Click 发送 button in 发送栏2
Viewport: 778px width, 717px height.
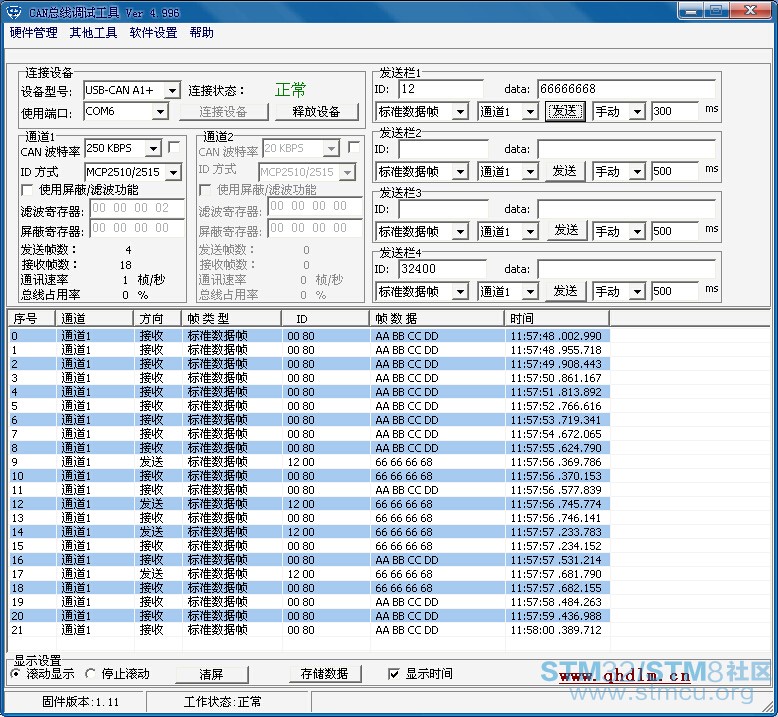pos(565,172)
